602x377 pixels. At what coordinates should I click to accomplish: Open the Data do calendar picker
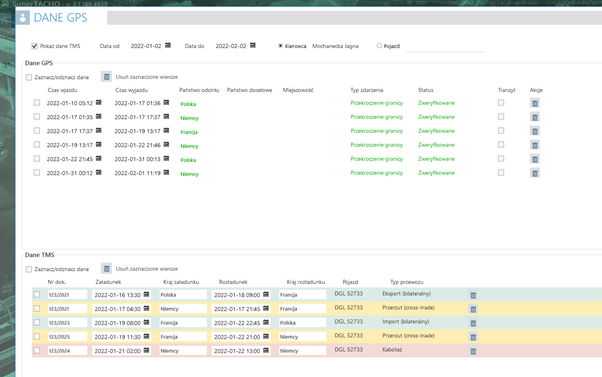pyautogui.click(x=253, y=45)
